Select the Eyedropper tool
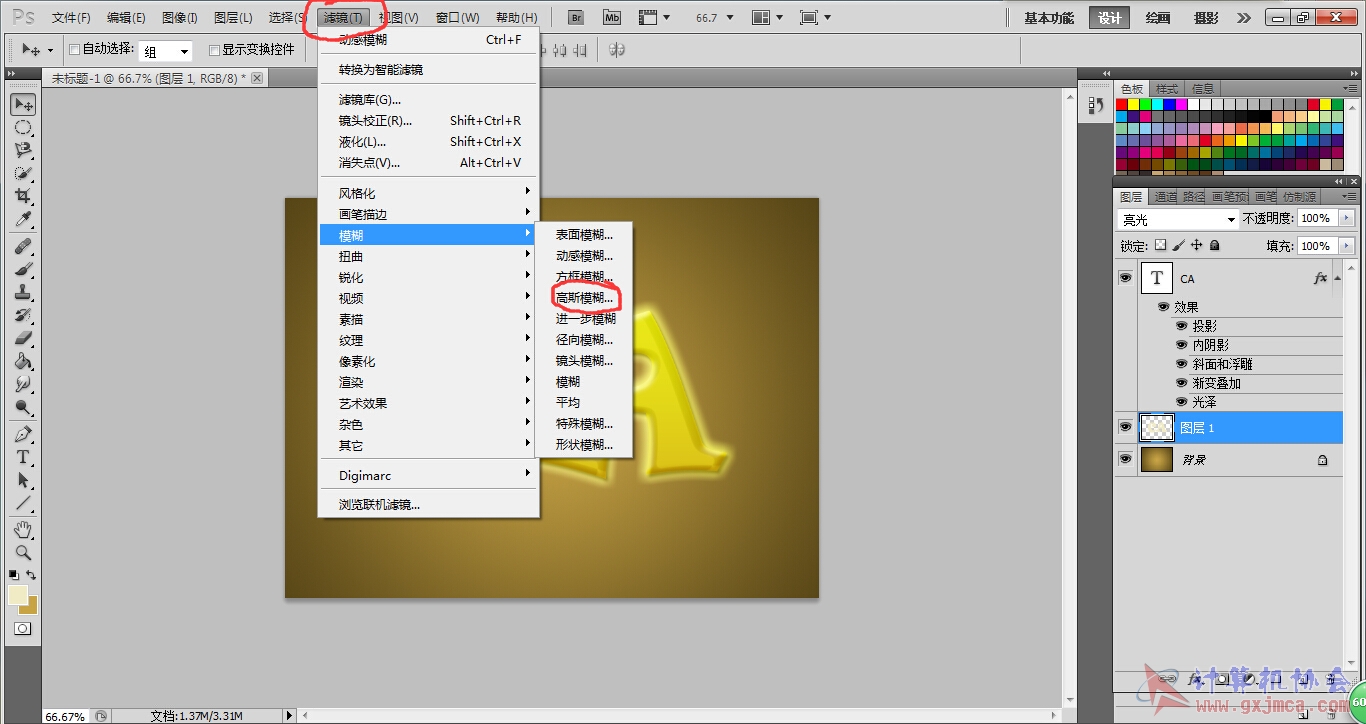Screen dimensions: 1366x724 pos(23,220)
